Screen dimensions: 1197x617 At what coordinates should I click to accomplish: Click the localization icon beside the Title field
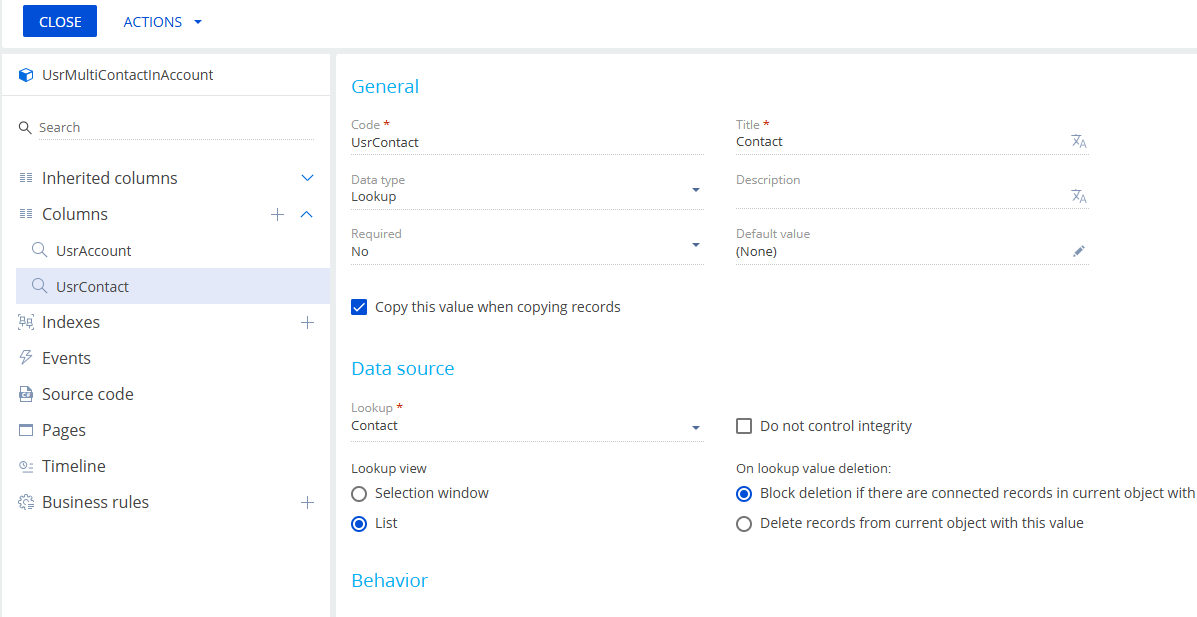click(x=1078, y=141)
